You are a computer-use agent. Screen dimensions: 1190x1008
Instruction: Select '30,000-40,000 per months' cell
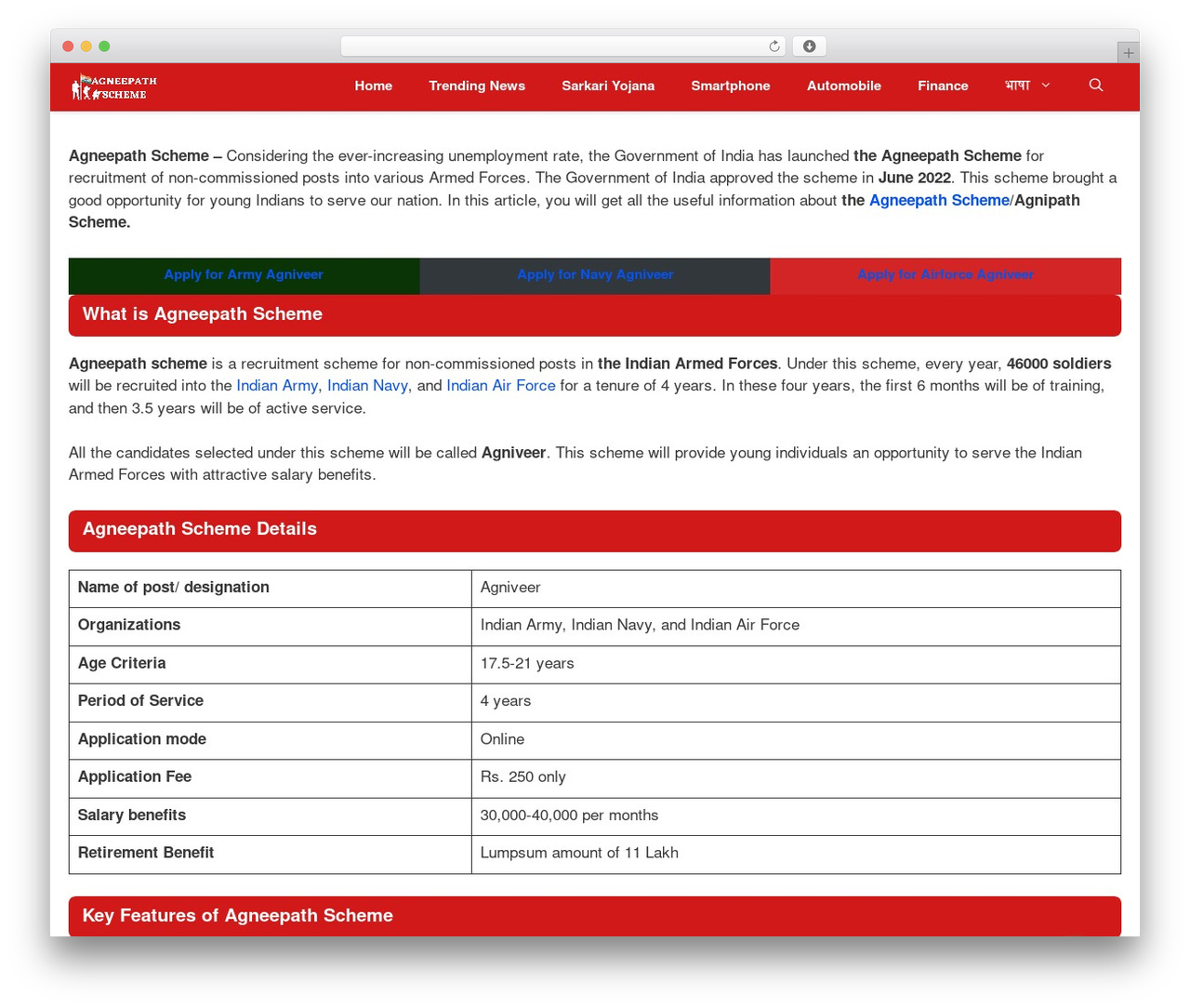tap(796, 816)
